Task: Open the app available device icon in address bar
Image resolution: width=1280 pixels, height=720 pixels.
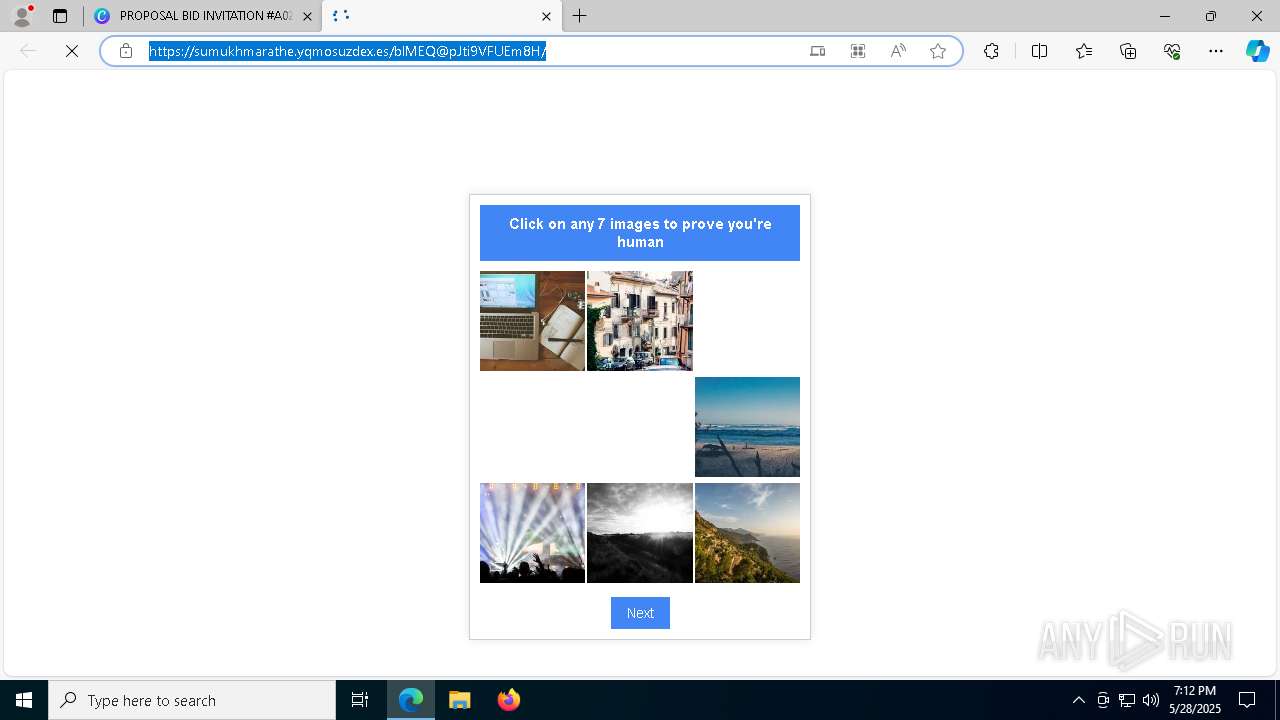Action: click(817, 51)
